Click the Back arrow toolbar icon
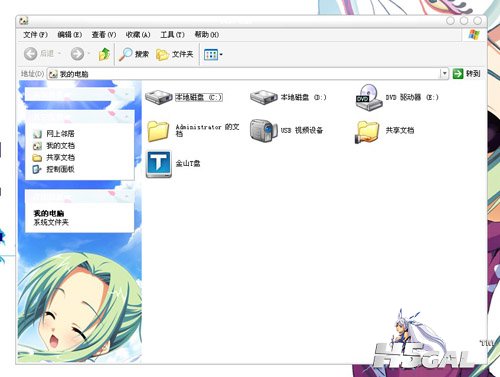Screen dimensions: 500x377 (30, 54)
